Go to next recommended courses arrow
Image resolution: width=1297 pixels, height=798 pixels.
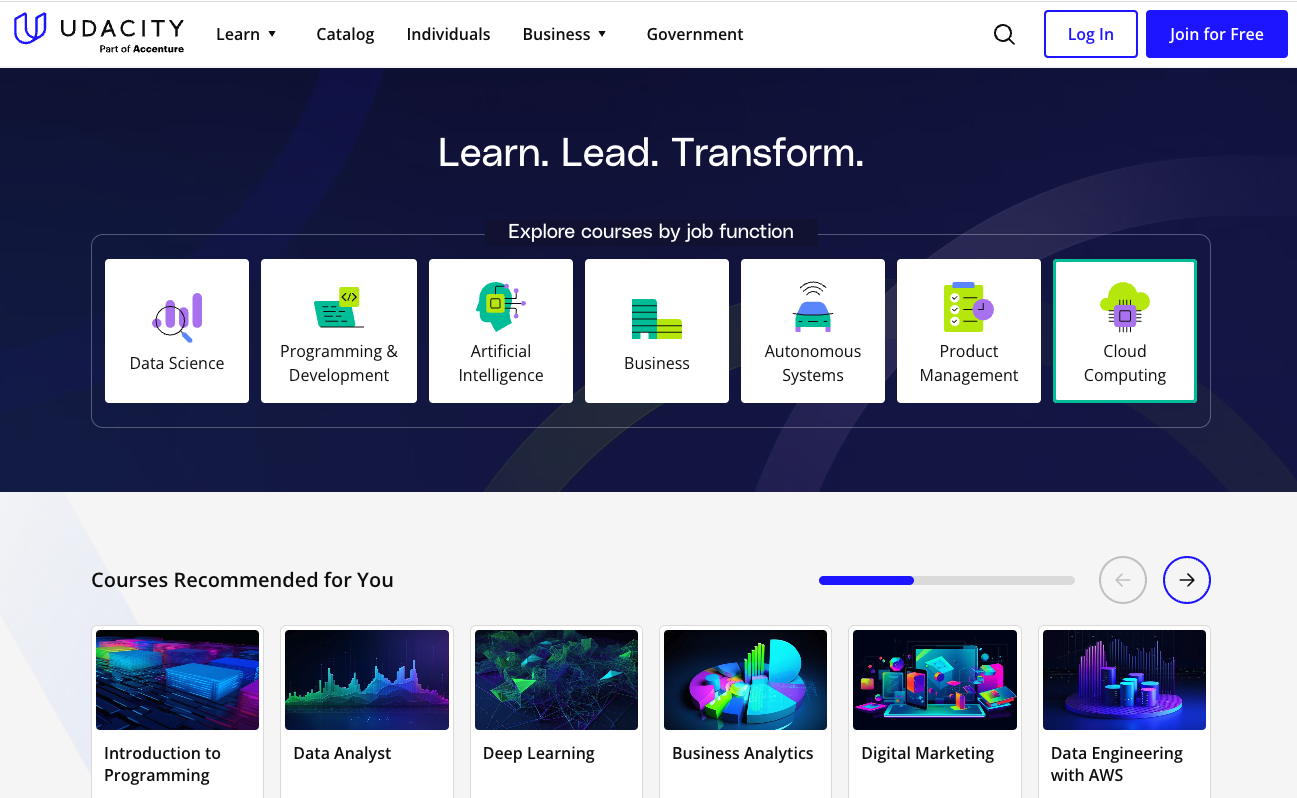click(1186, 580)
